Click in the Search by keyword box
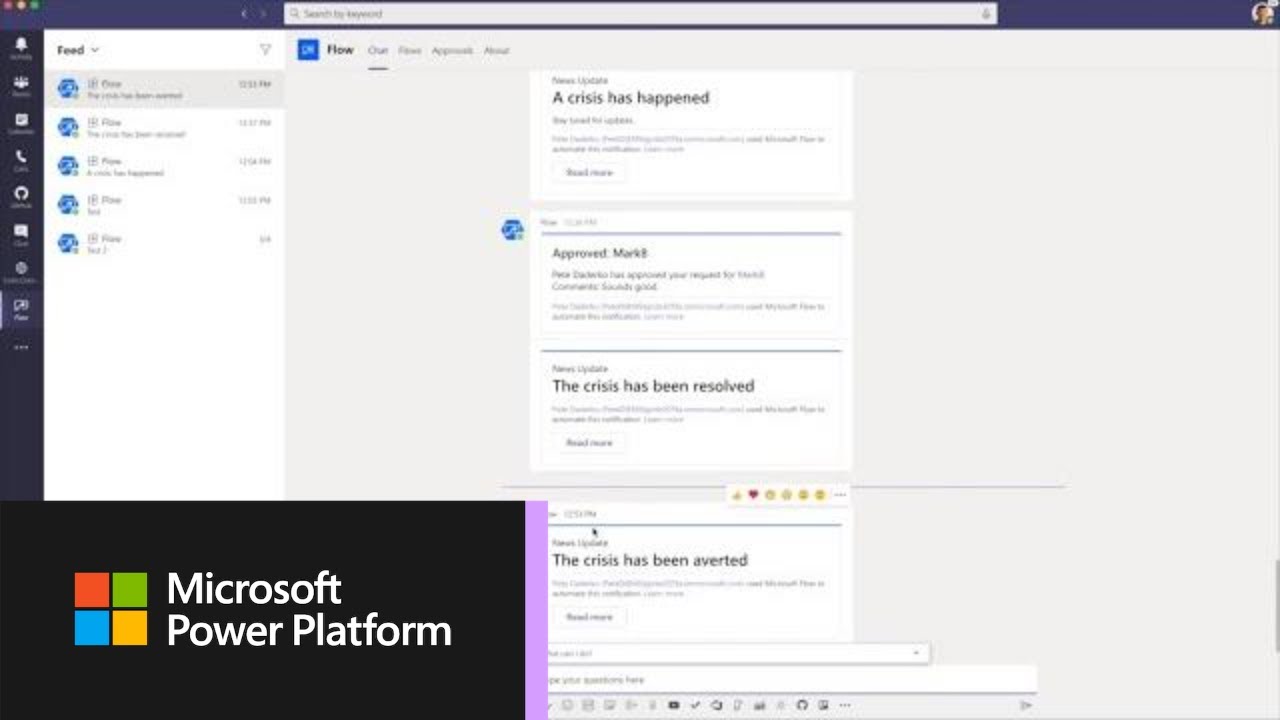This screenshot has width=1280, height=720. pos(640,13)
